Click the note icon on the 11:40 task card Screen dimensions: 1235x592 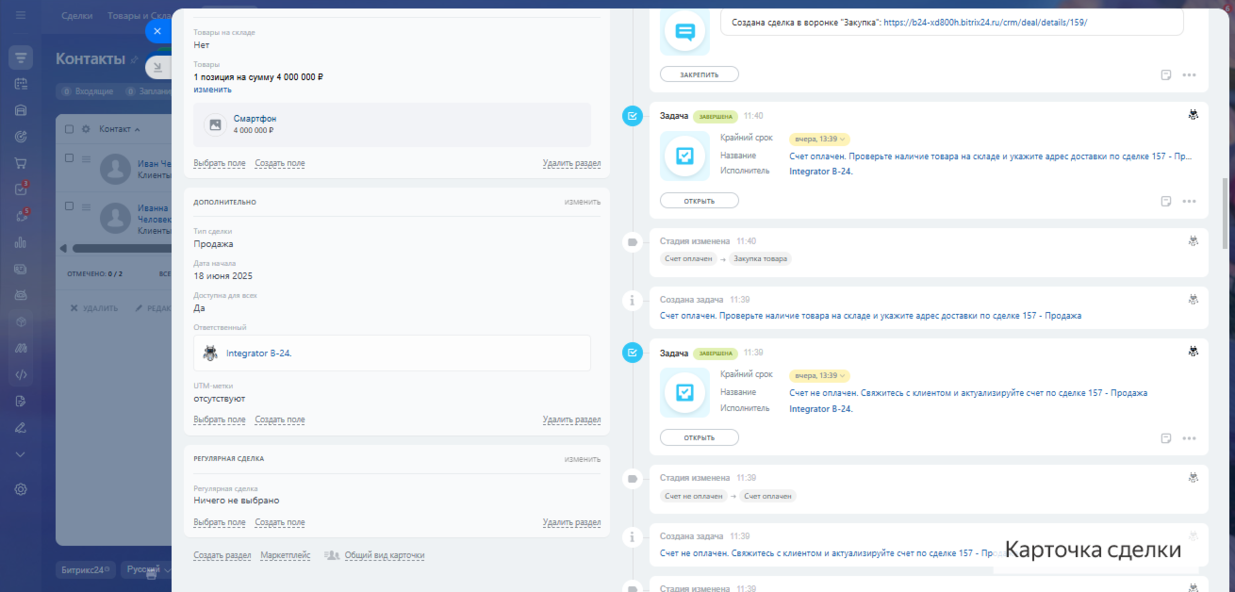click(1166, 201)
